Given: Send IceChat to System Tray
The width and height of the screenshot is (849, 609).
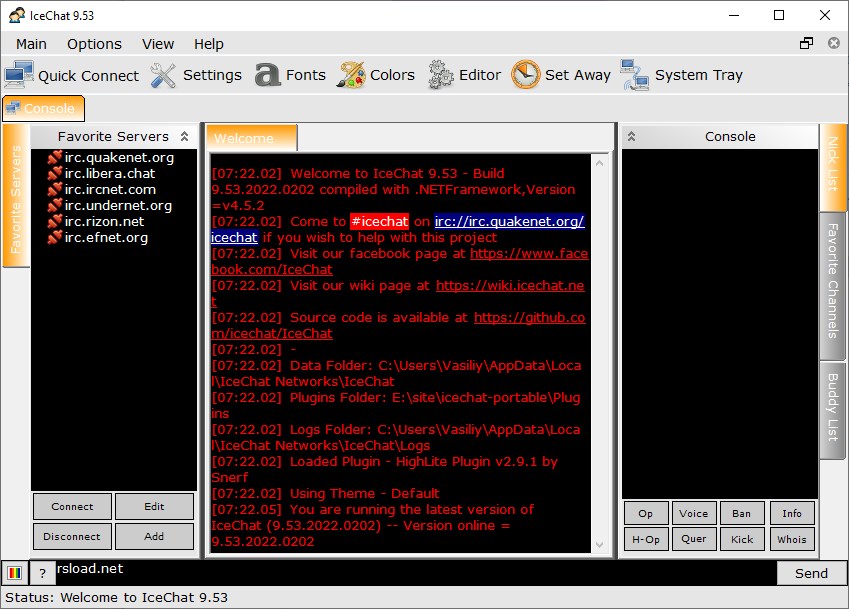Looking at the screenshot, I should (x=634, y=75).
